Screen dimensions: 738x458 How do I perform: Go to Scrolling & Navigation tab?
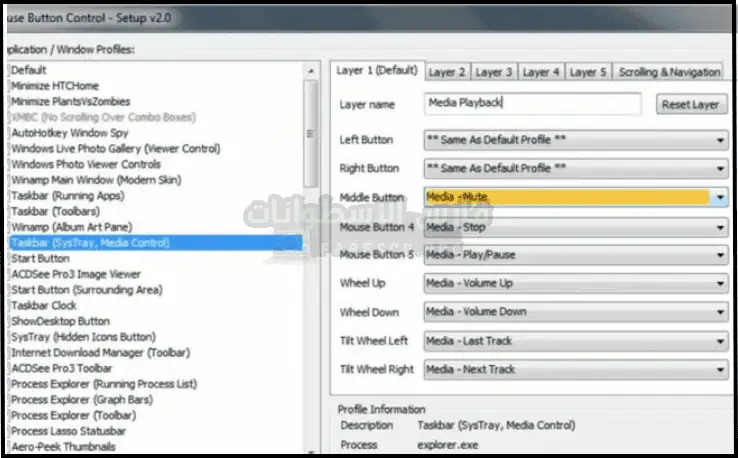coord(669,72)
